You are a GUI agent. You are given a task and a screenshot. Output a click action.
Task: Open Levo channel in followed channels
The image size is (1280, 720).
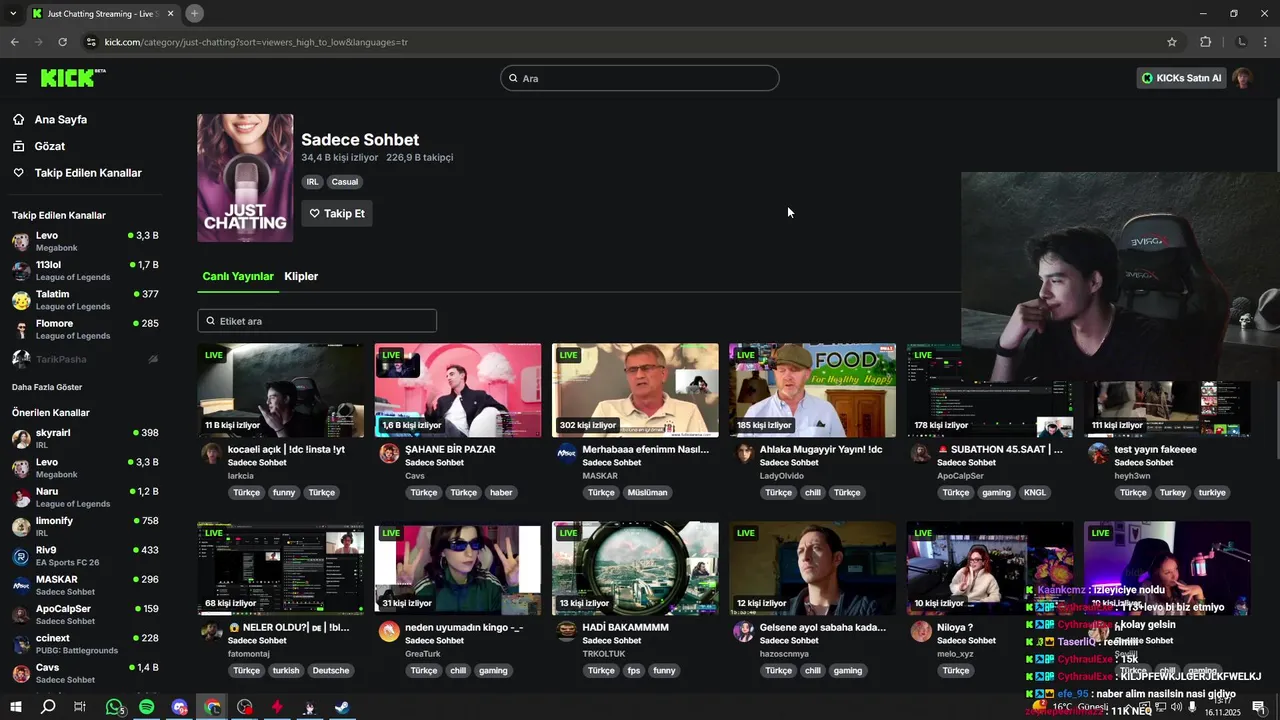pos(85,241)
